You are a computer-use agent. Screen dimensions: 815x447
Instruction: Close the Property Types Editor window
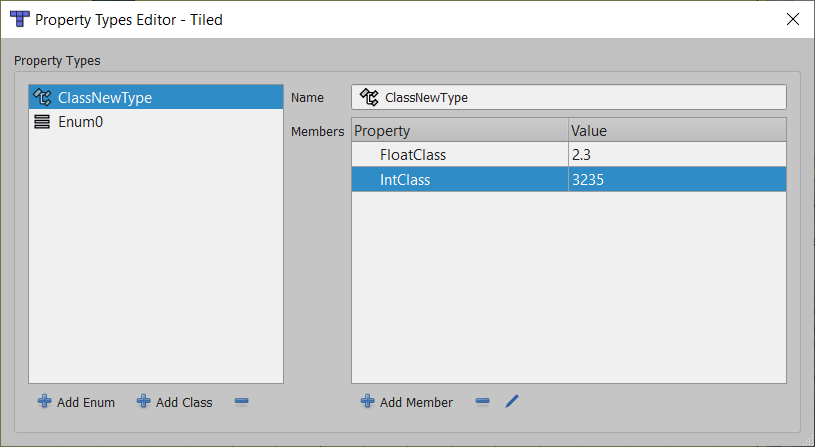click(x=793, y=19)
